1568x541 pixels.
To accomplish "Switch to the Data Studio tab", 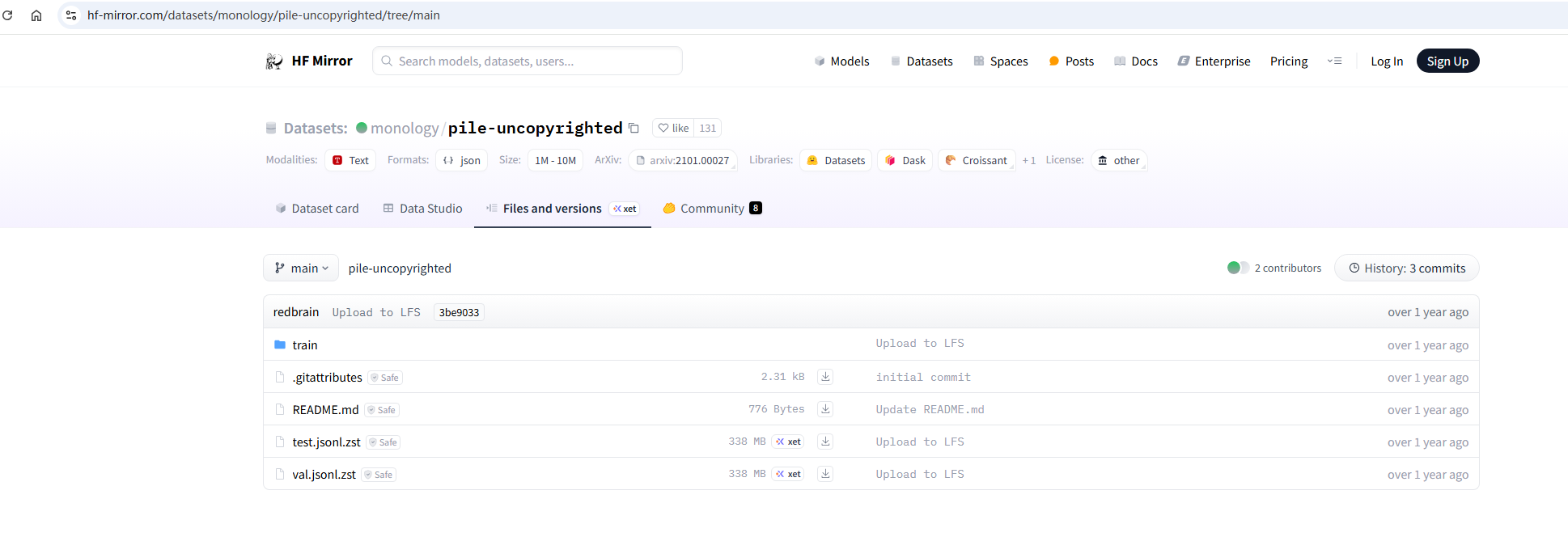I will [422, 209].
